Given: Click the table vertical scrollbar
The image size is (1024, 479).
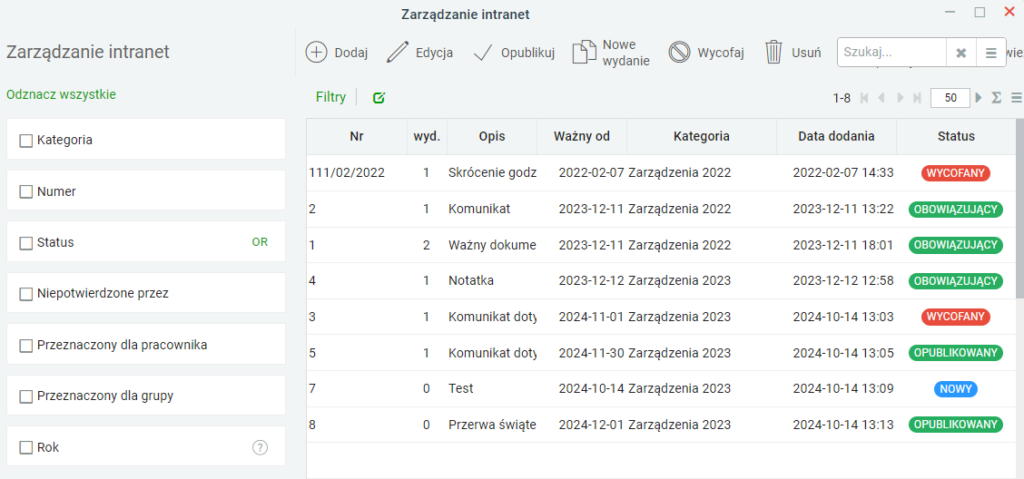Looking at the screenshot, I should pos(1020,209).
